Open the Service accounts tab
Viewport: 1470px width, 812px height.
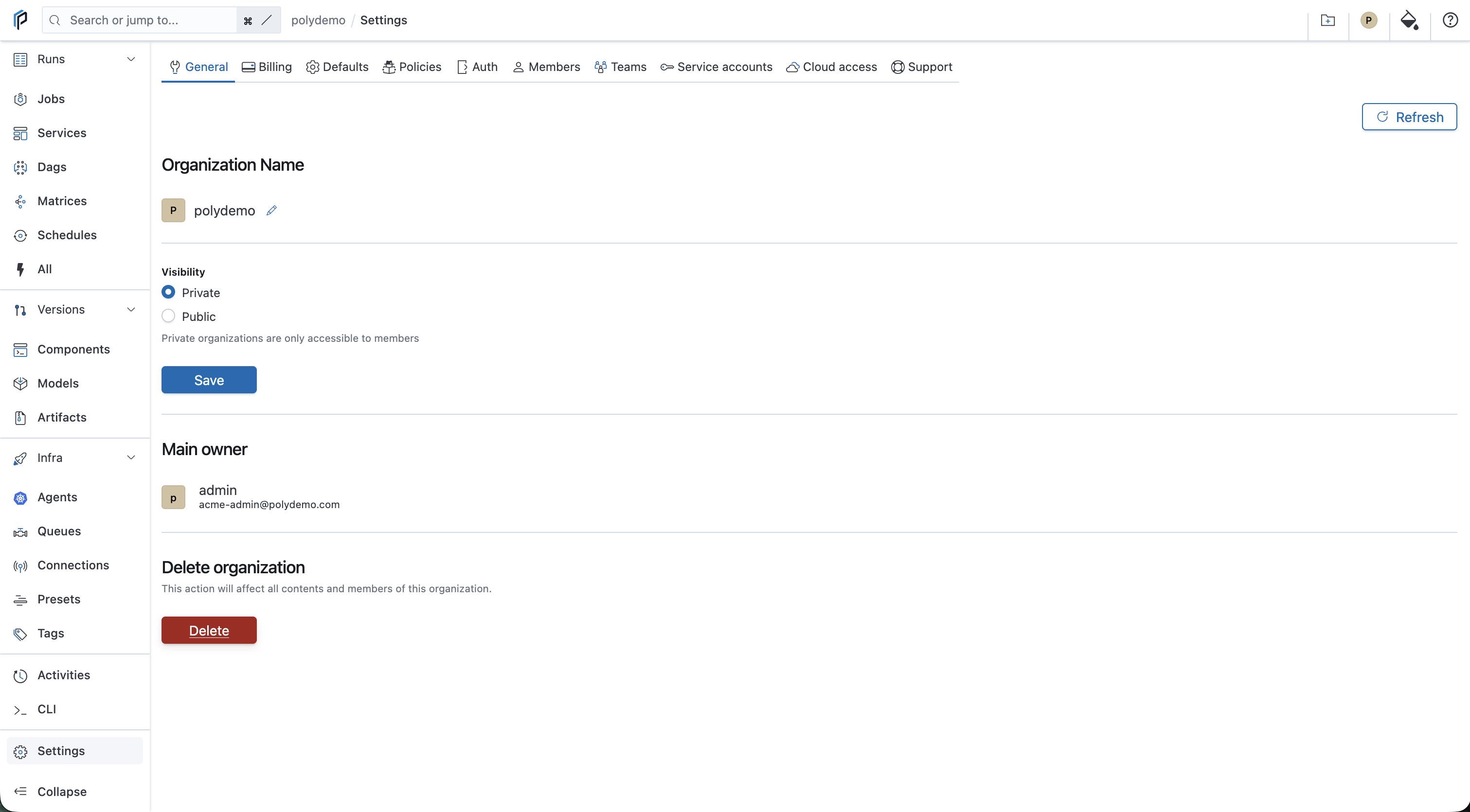click(716, 67)
